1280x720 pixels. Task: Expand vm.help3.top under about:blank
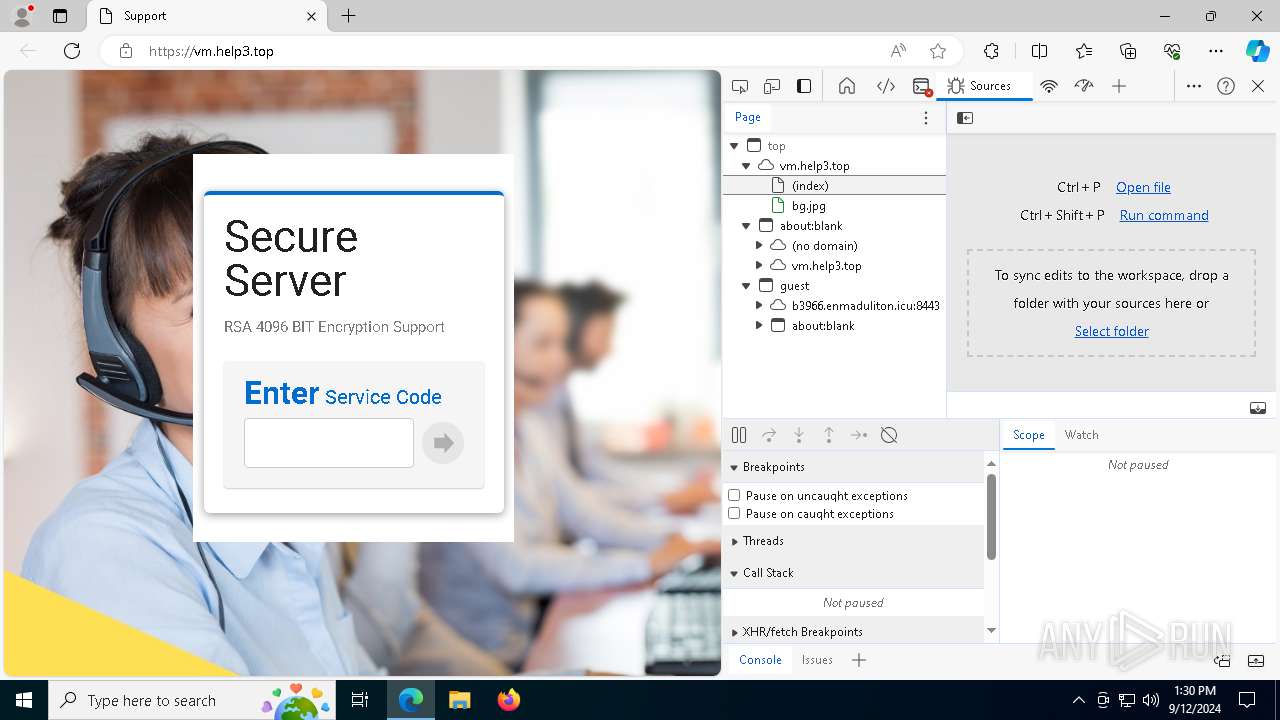click(x=759, y=266)
